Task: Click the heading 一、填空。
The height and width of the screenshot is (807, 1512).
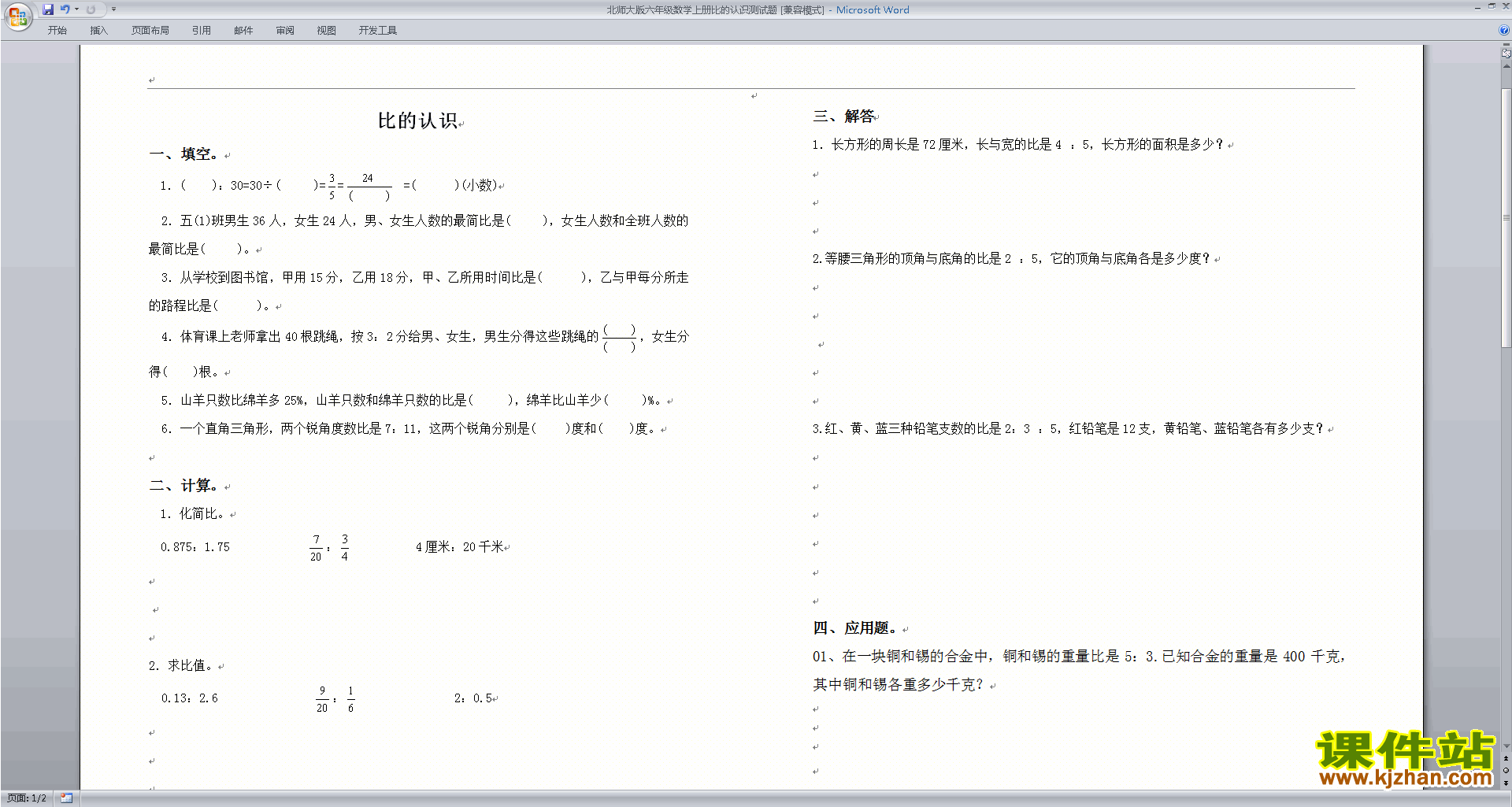Action: point(184,154)
